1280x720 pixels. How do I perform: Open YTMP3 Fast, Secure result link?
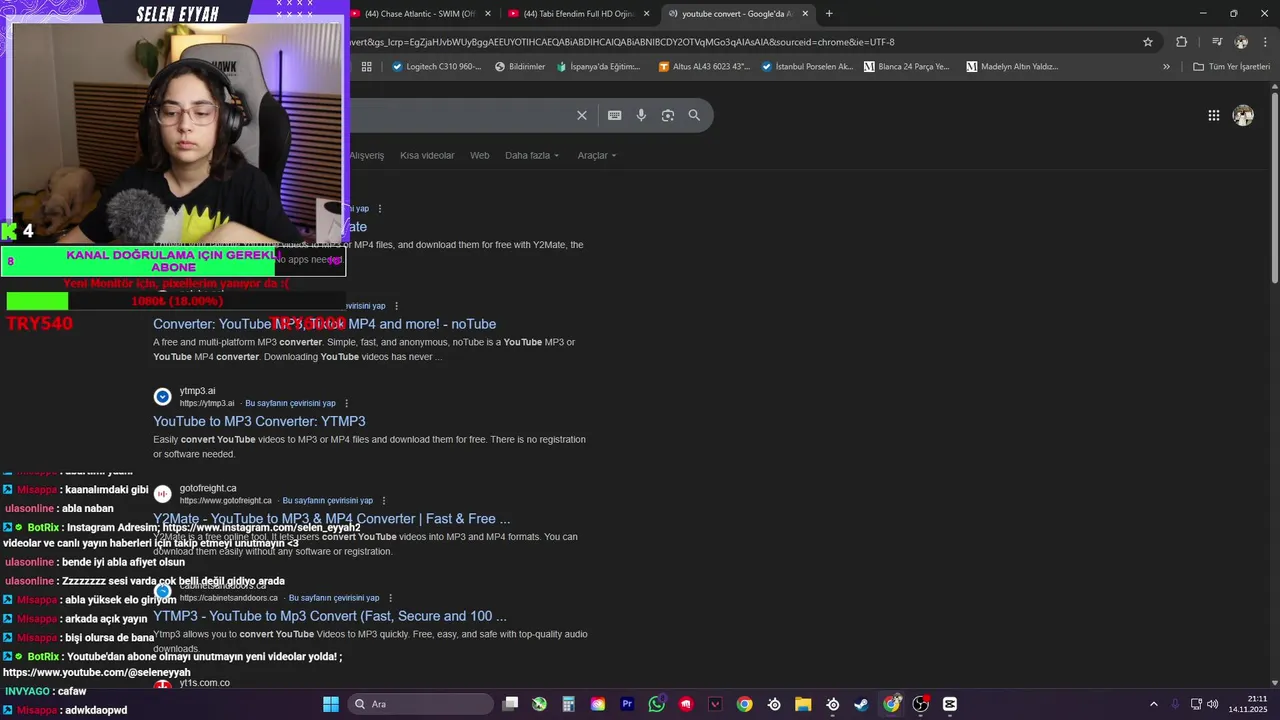(x=330, y=616)
